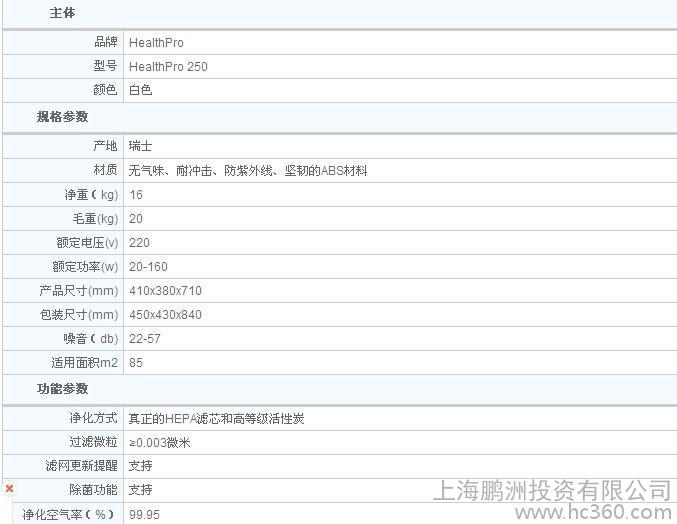Select the HealthPro 250 model value
This screenshot has height=524, width=677.
(168, 67)
